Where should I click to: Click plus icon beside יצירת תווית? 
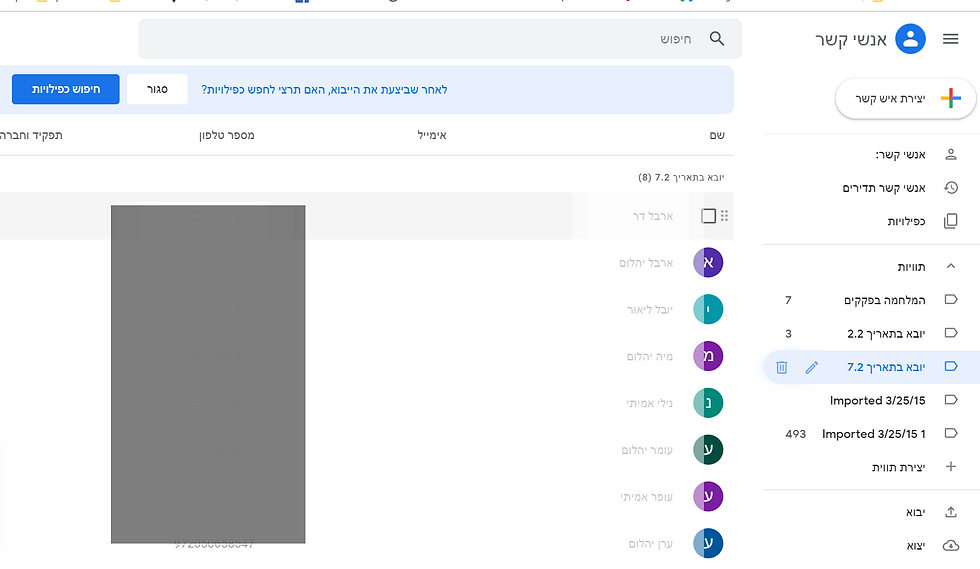point(951,466)
